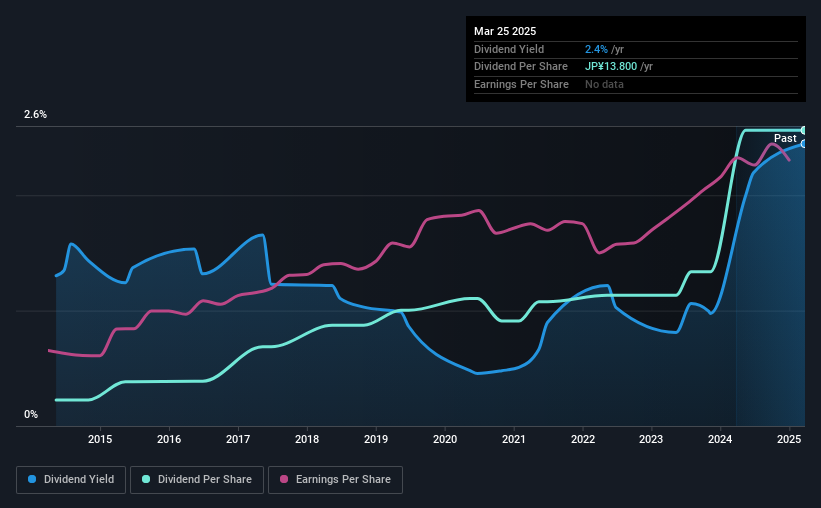Click the pink Earnings Per Share legend dot
The height and width of the screenshot is (508, 821).
point(284,480)
